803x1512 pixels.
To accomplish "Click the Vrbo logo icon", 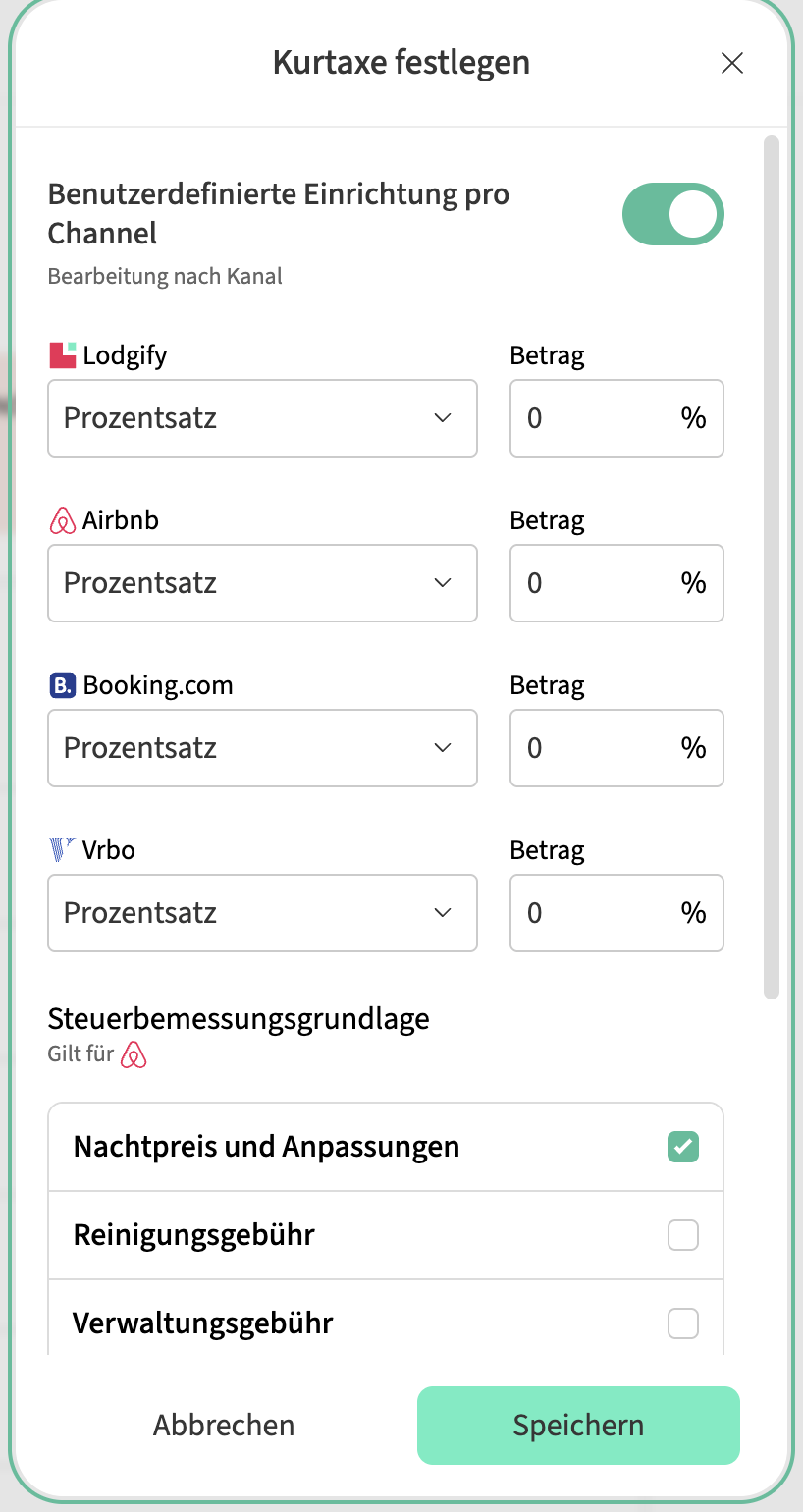I will (62, 849).
